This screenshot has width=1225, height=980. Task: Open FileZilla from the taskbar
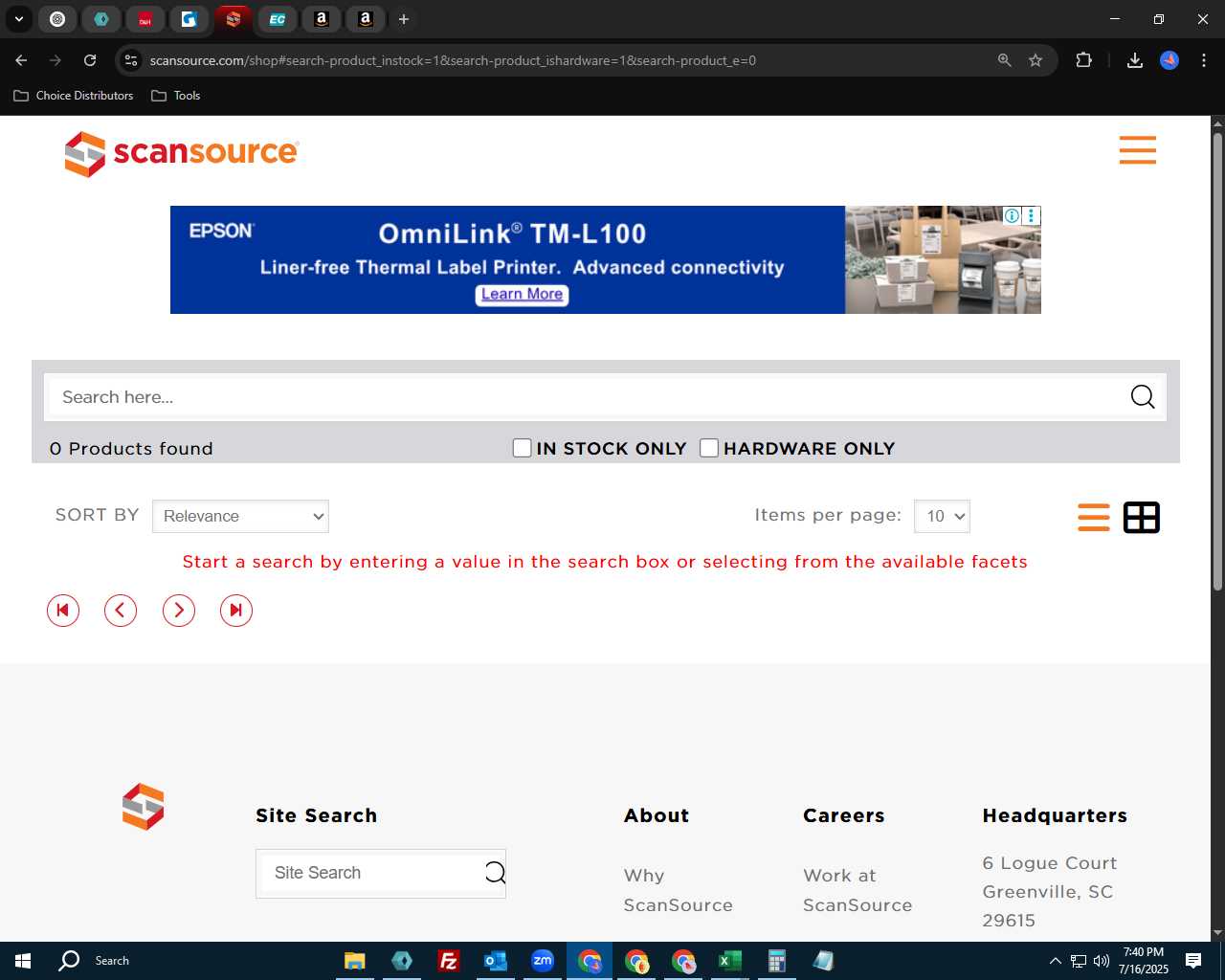(448, 961)
